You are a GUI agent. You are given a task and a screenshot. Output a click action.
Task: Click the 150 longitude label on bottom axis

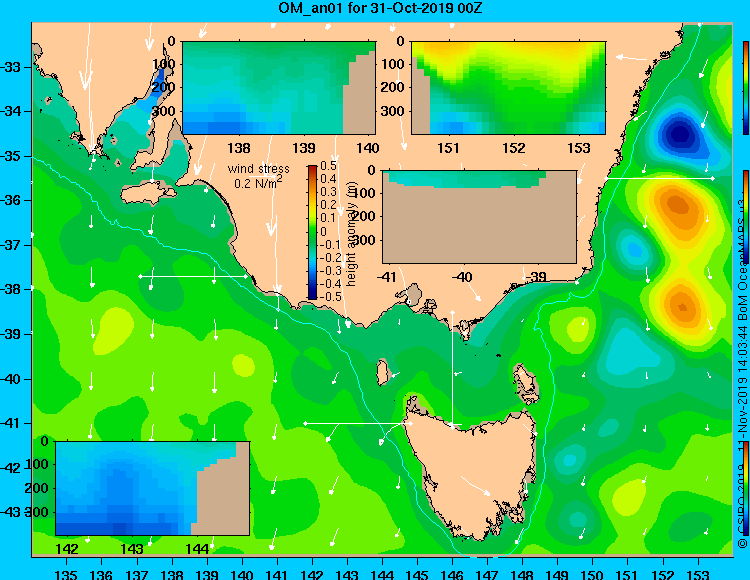click(592, 574)
